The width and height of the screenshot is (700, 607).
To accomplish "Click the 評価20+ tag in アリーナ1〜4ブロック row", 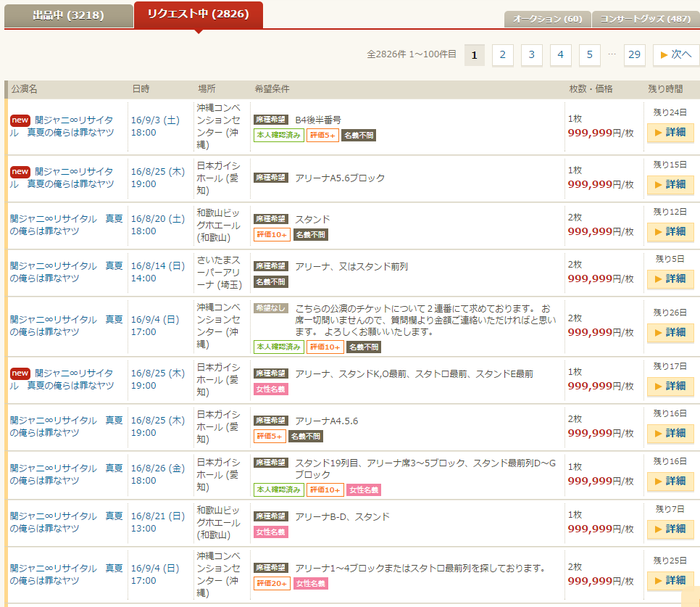I will [x=272, y=583].
